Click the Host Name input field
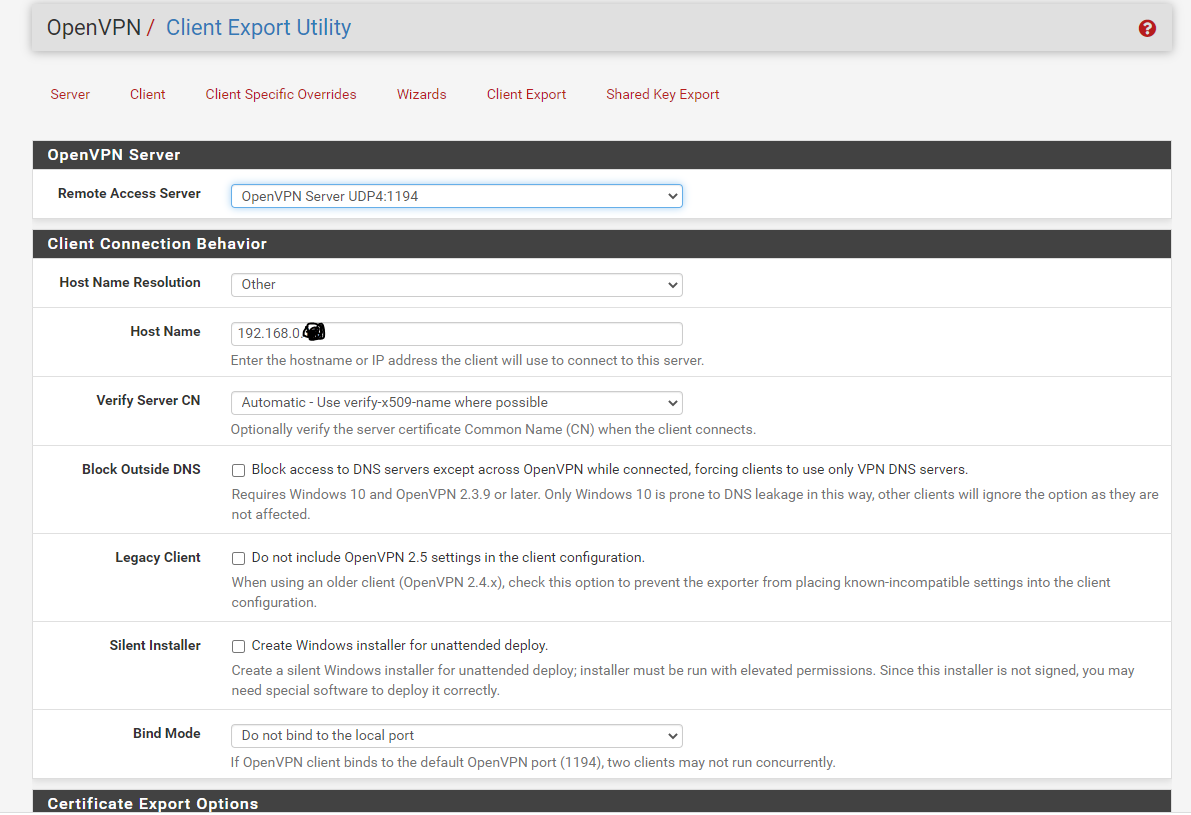Image resolution: width=1191 pixels, height=815 pixels. (456, 333)
